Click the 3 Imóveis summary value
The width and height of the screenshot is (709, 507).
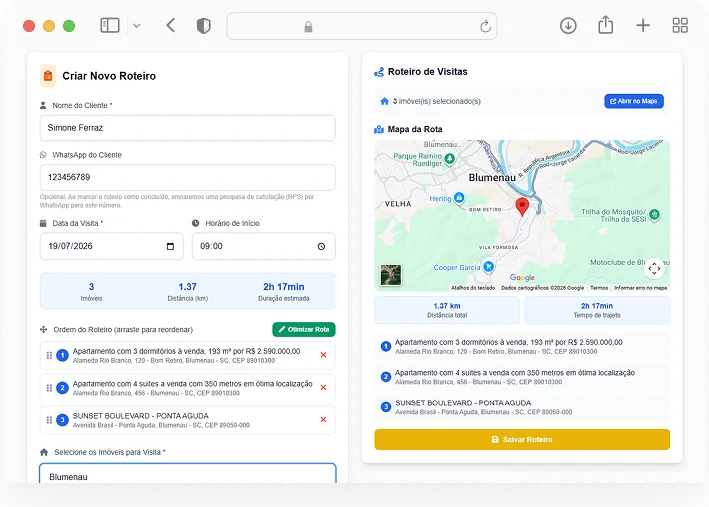pyautogui.click(x=91, y=287)
